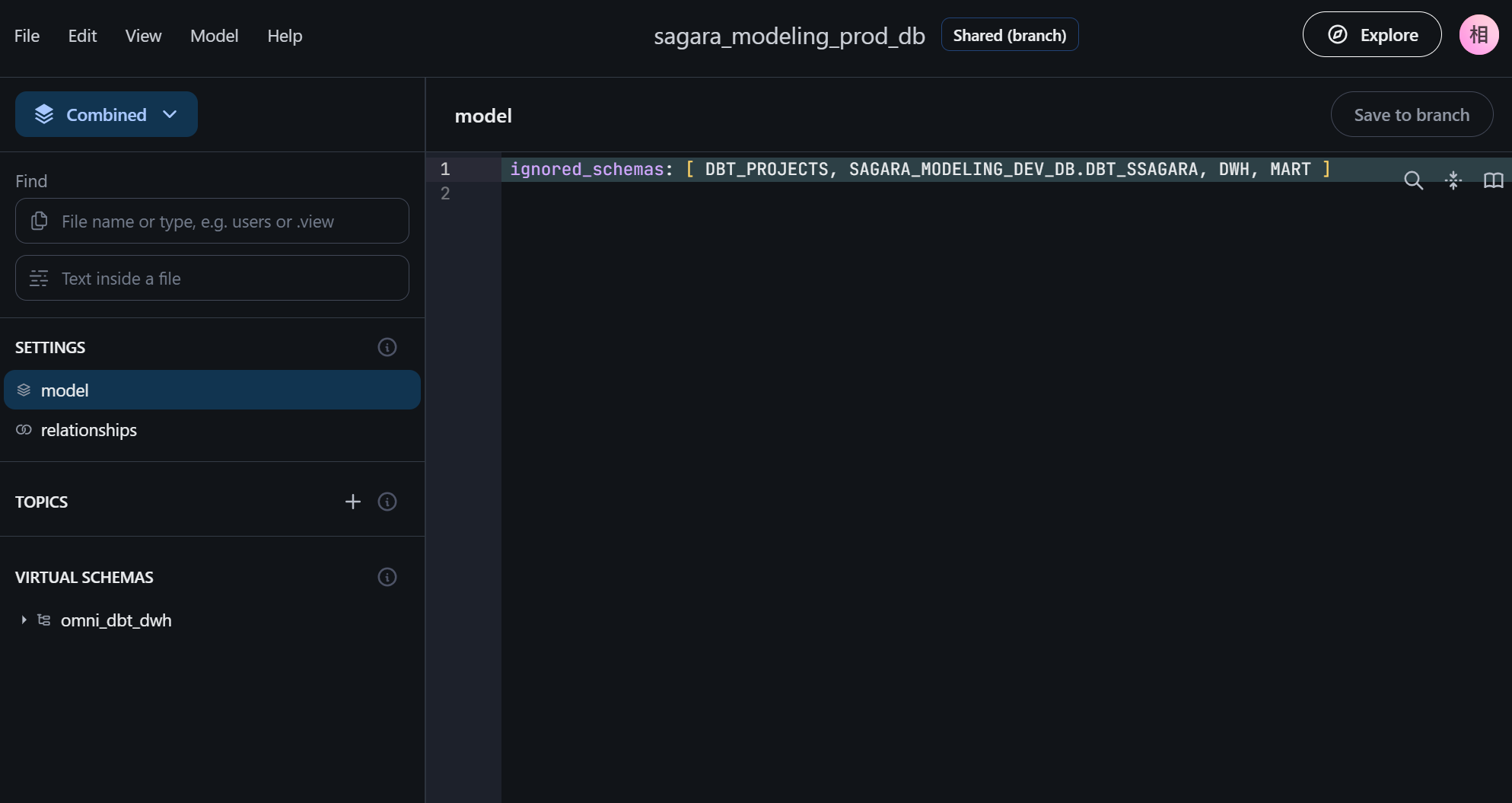Image resolution: width=1512 pixels, height=803 pixels.
Task: Open the Edit menu
Action: [82, 36]
